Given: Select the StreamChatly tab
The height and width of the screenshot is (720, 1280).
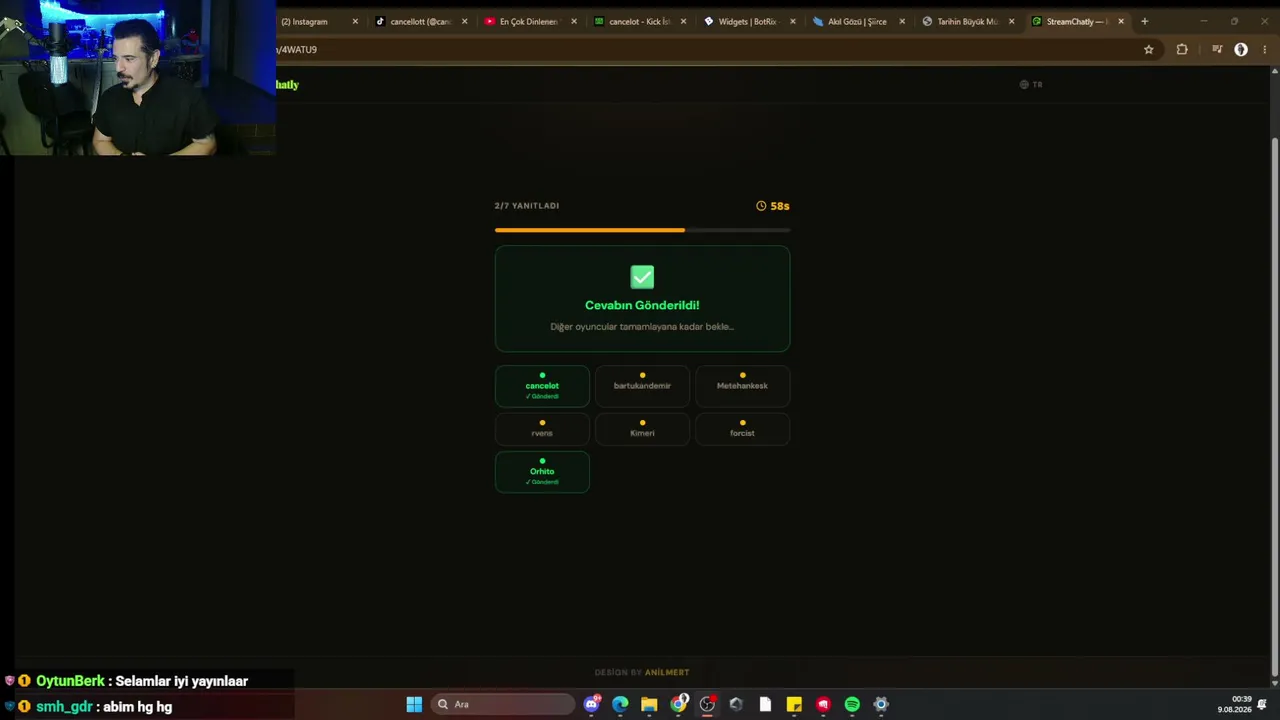Looking at the screenshot, I should 1078,21.
